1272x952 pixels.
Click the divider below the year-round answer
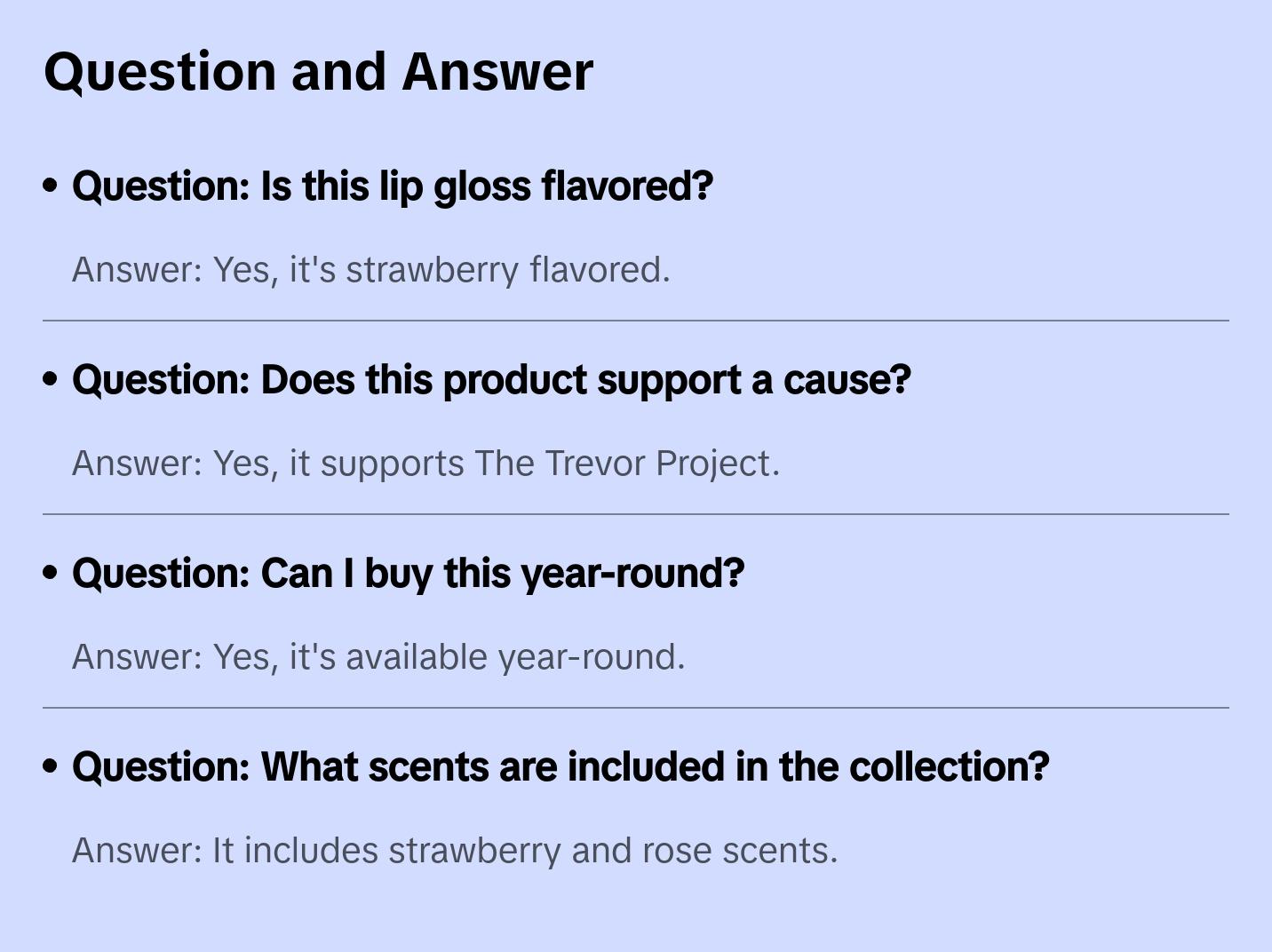click(x=636, y=708)
